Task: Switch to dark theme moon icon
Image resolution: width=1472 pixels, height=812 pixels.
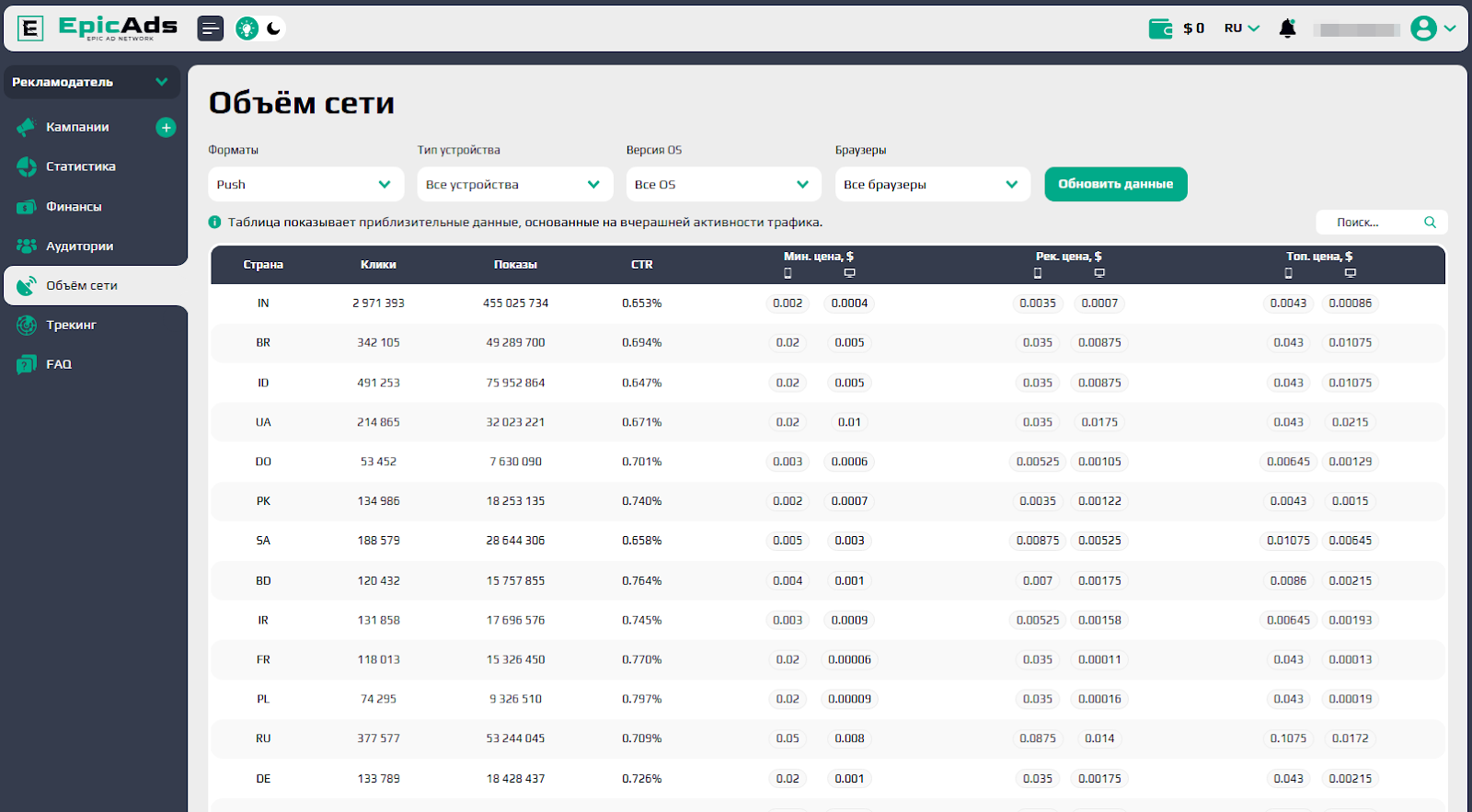Action: pyautogui.click(x=273, y=29)
